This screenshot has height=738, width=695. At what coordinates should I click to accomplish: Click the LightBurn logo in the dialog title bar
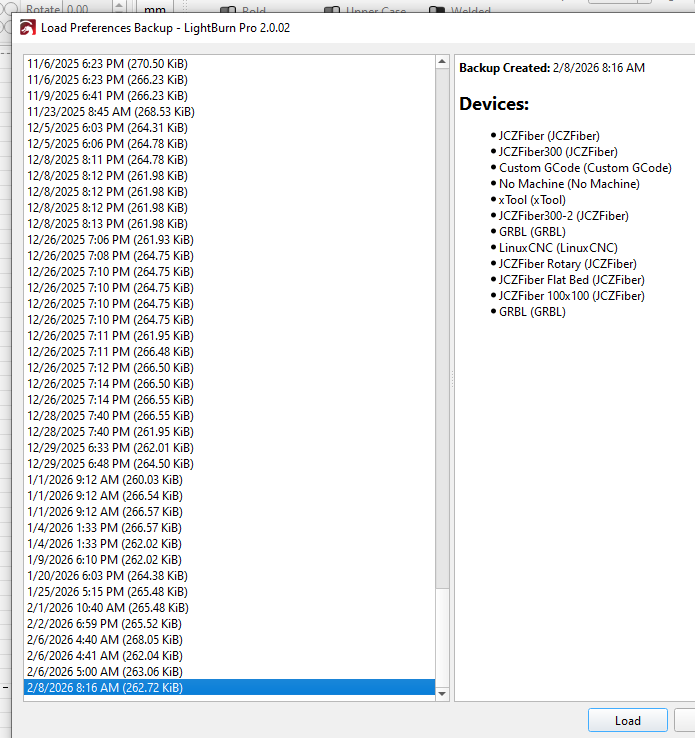point(27,28)
